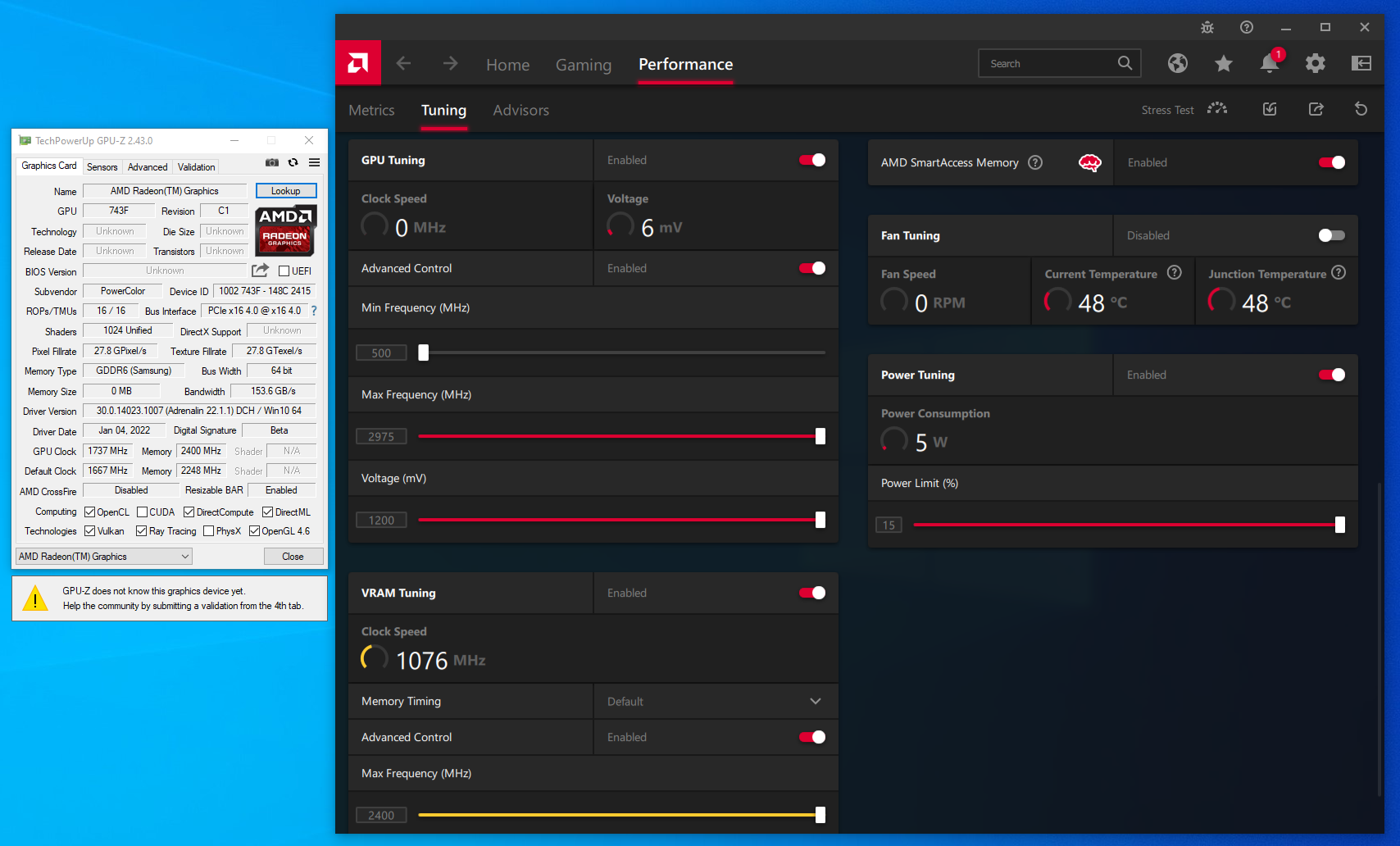Click Stress Test label
The height and width of the screenshot is (846, 1400).
coord(1167,110)
